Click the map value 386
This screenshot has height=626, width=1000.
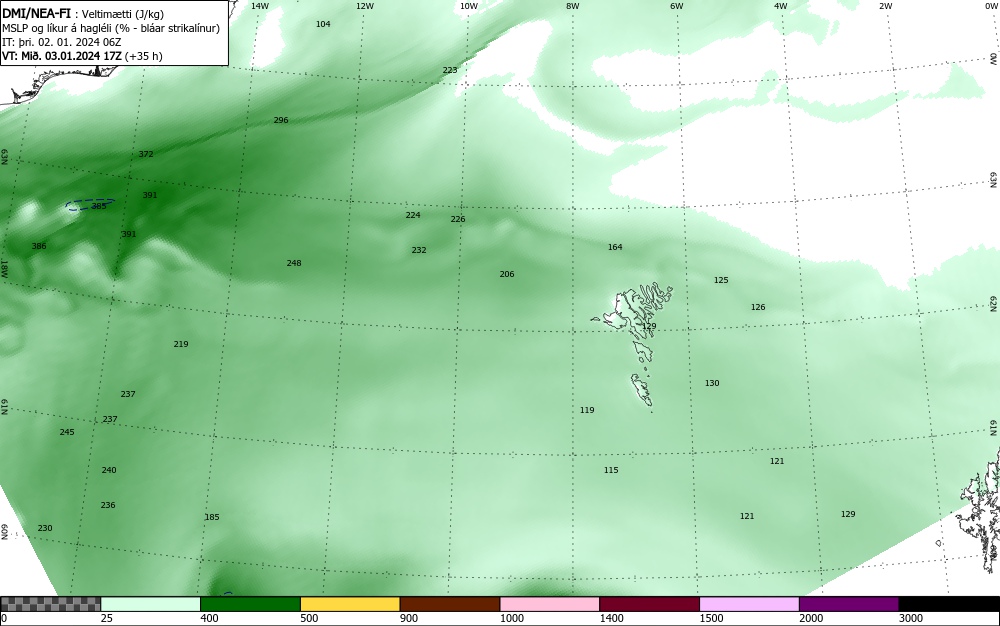click(x=39, y=246)
